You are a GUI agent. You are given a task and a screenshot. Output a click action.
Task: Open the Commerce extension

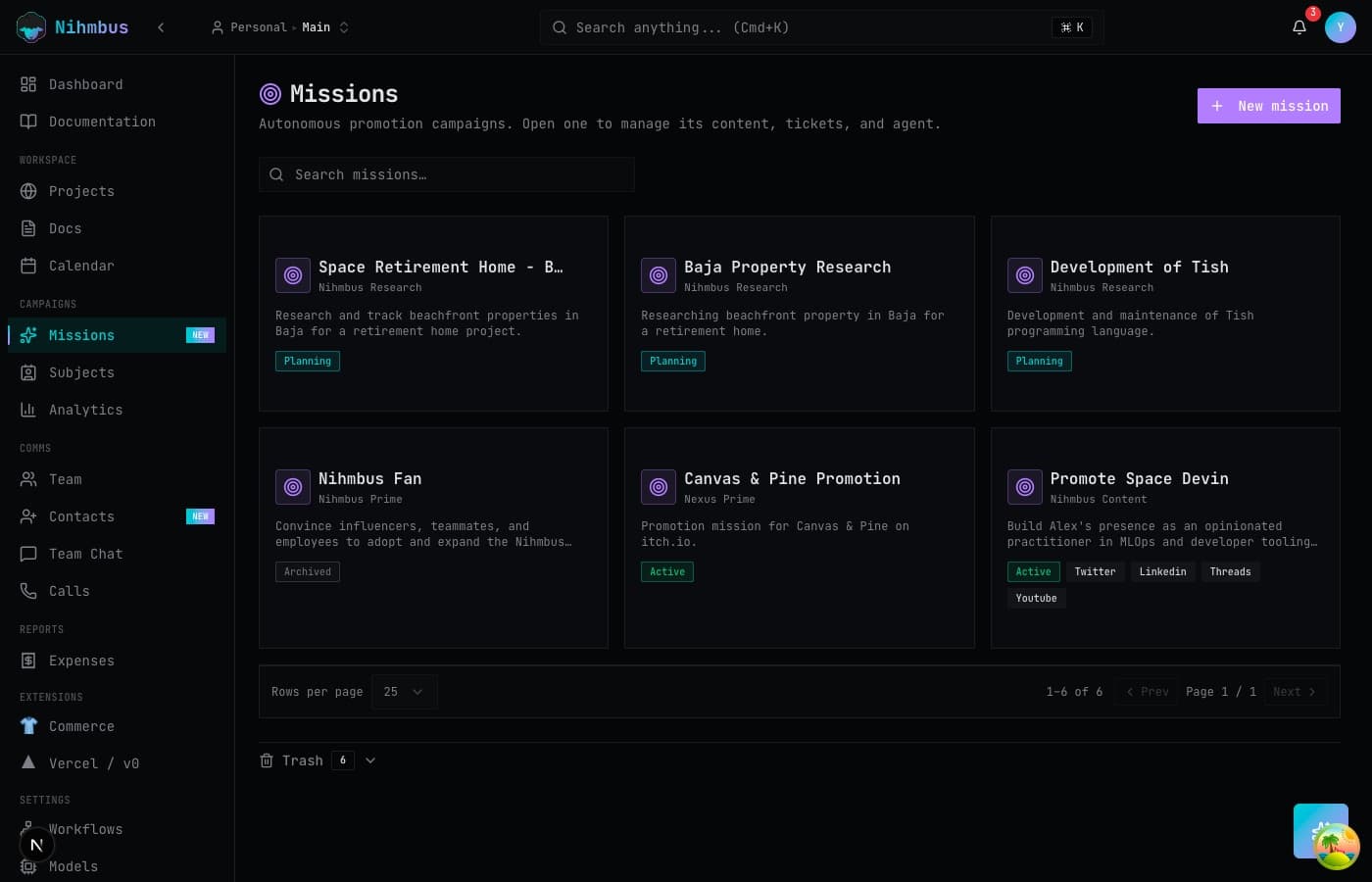tap(117, 726)
